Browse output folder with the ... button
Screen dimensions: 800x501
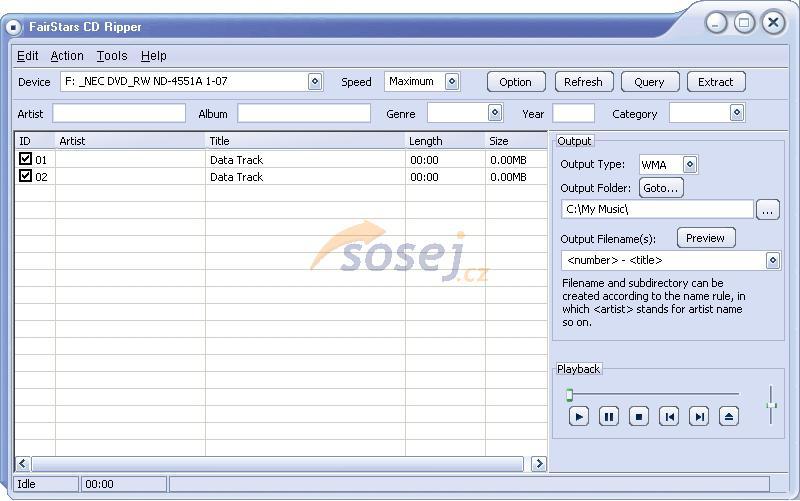click(x=768, y=210)
